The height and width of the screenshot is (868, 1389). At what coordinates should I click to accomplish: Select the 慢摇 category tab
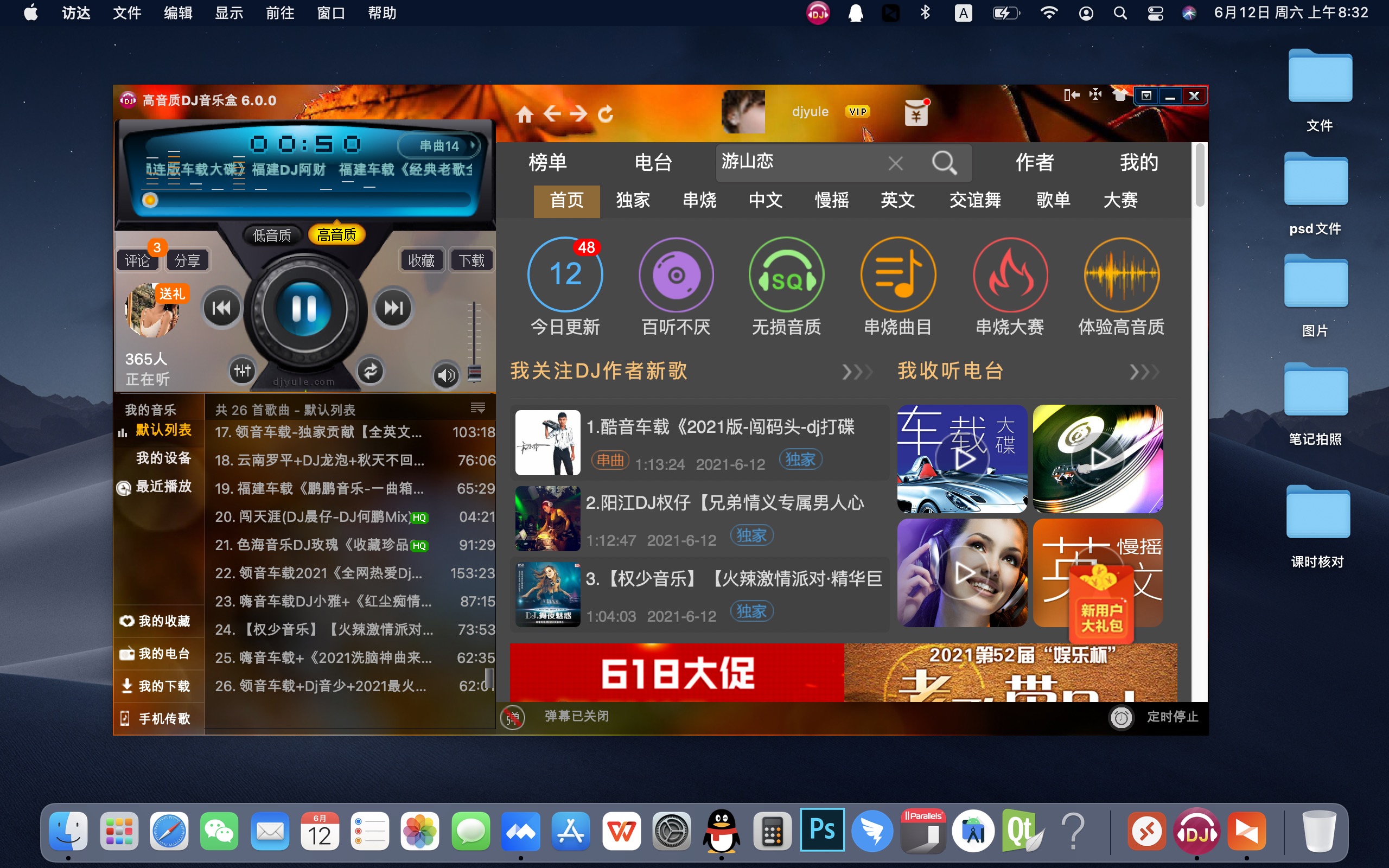(832, 200)
